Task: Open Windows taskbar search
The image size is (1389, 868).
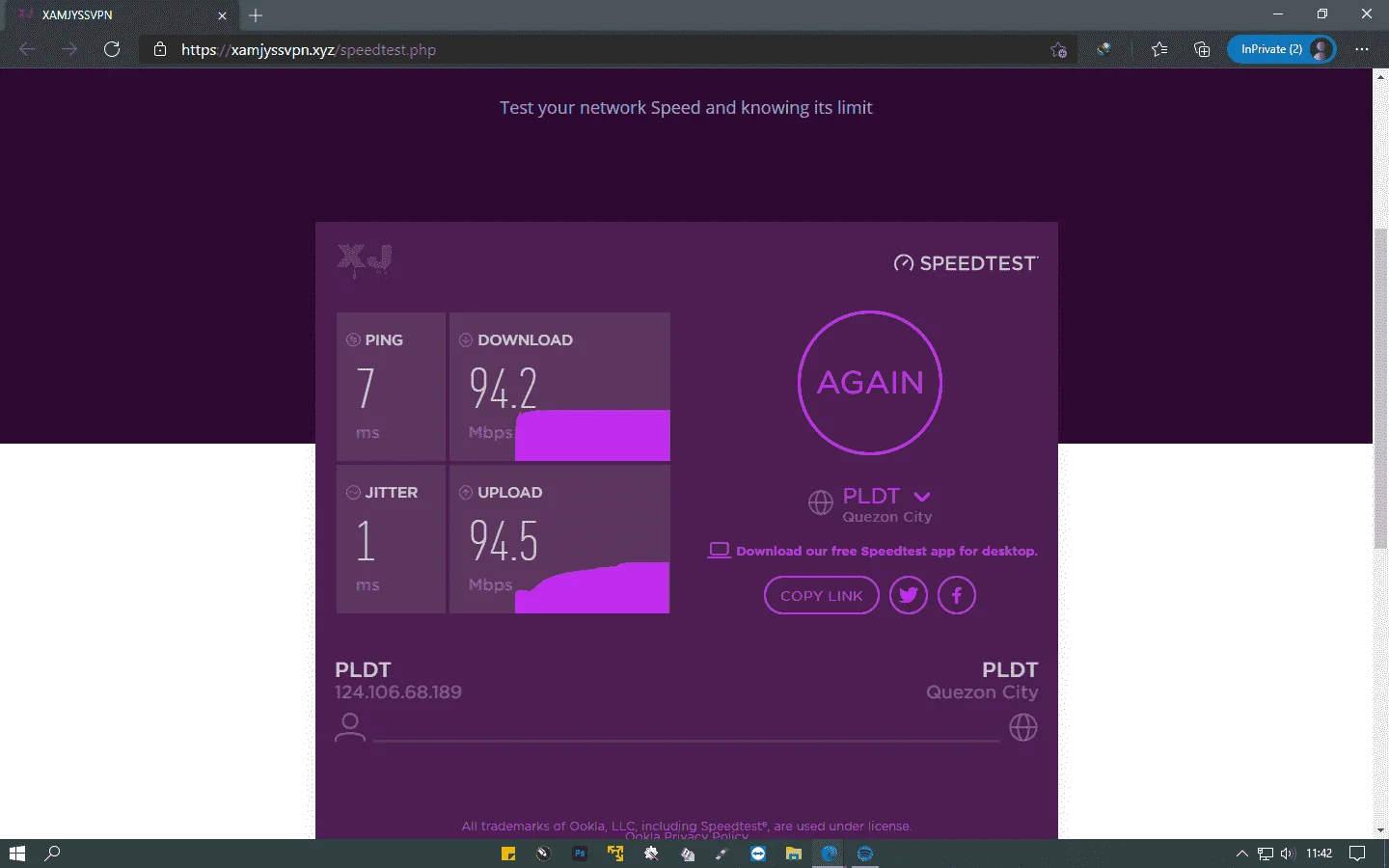Action: tap(53, 854)
